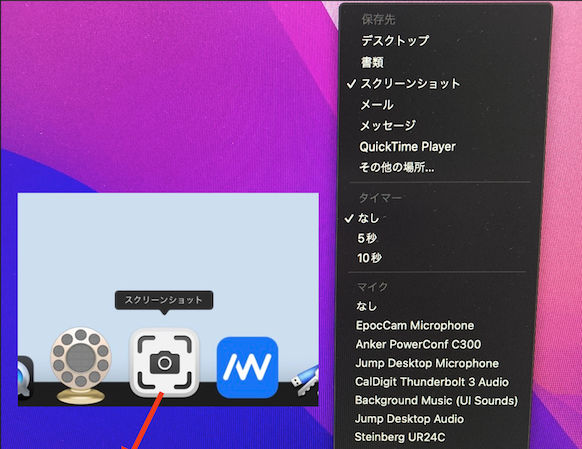Choose Steinberg UR24C microphone
This screenshot has width=582, height=449.
[399, 437]
